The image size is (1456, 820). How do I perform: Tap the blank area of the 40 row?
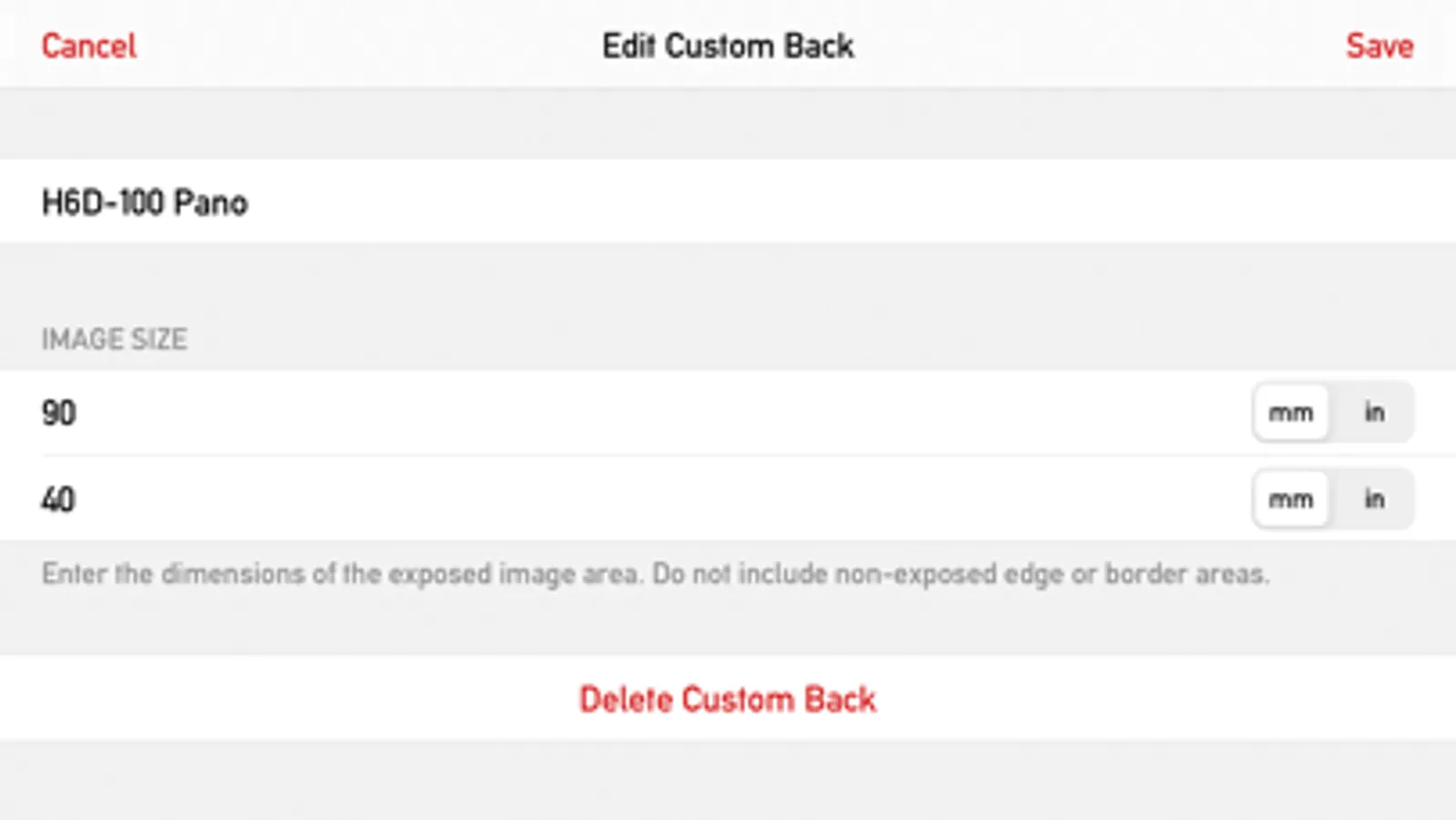coord(728,499)
